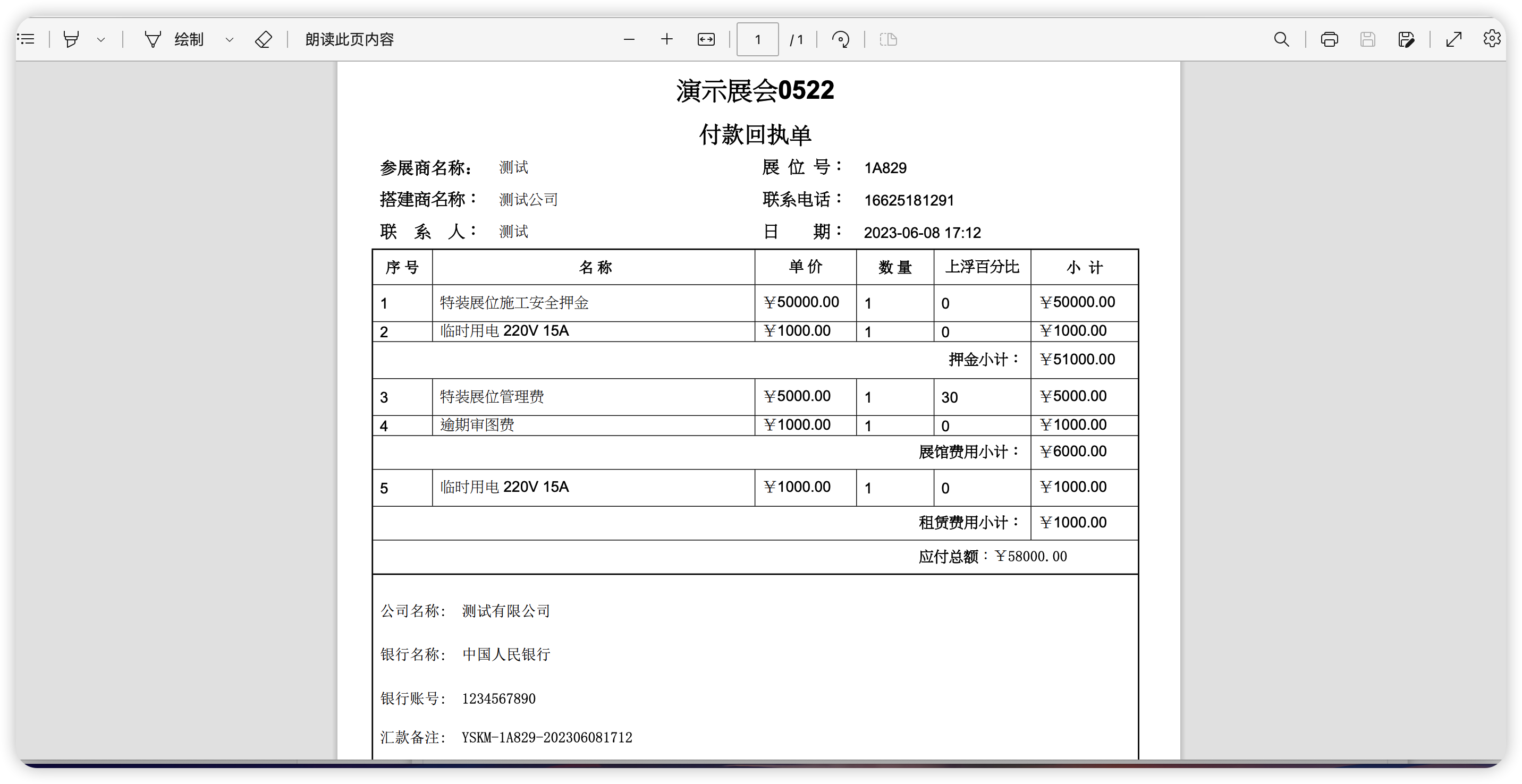Viewport: 1522px width, 784px height.
Task: Click the 付款回执单 heading
Action: tap(755, 135)
